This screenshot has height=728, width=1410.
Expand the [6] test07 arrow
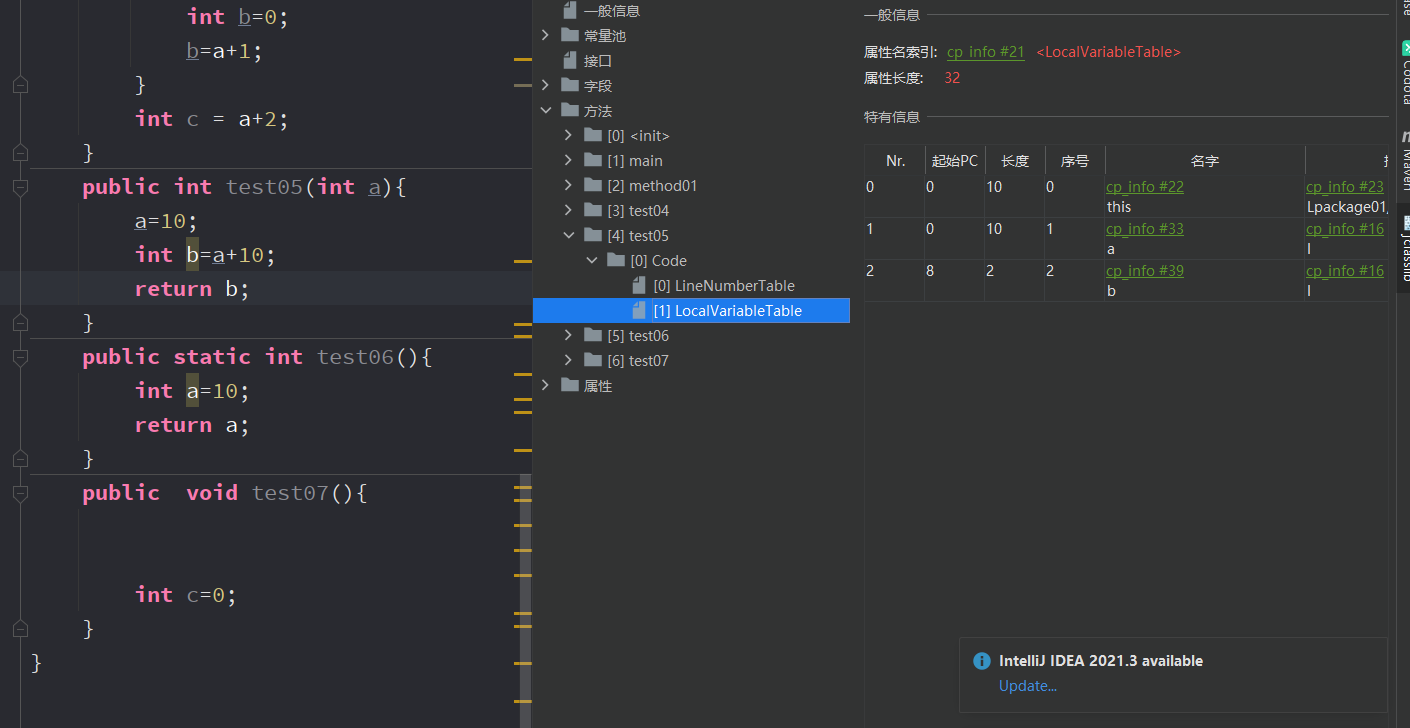568,360
